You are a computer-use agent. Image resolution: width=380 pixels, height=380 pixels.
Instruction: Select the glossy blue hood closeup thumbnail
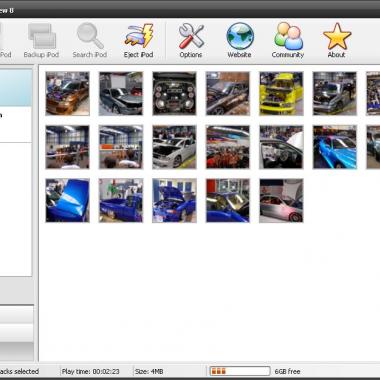[68, 200]
